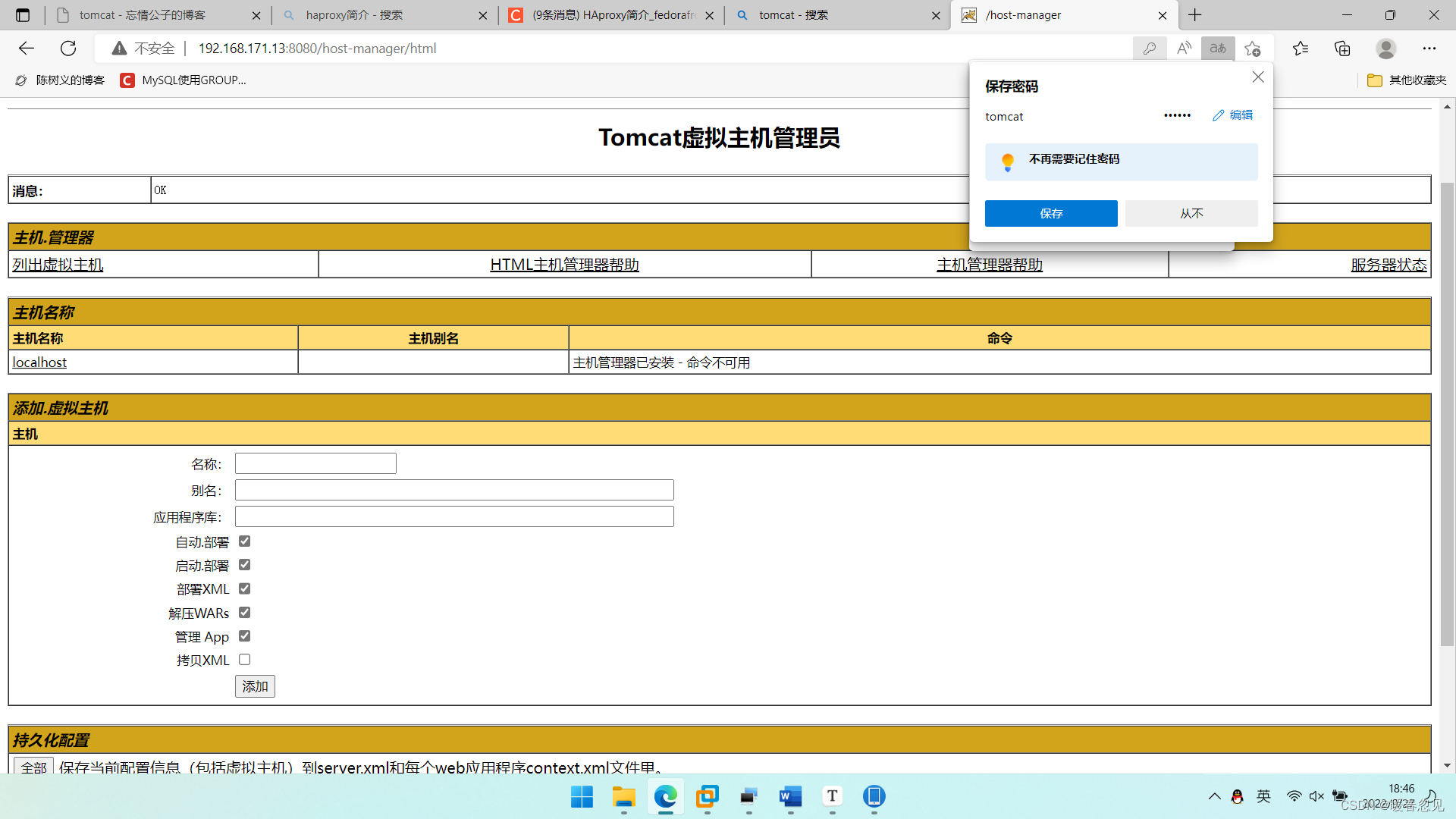Open the 服务器状态 link
Image resolution: width=1456 pixels, height=819 pixels.
point(1388,265)
